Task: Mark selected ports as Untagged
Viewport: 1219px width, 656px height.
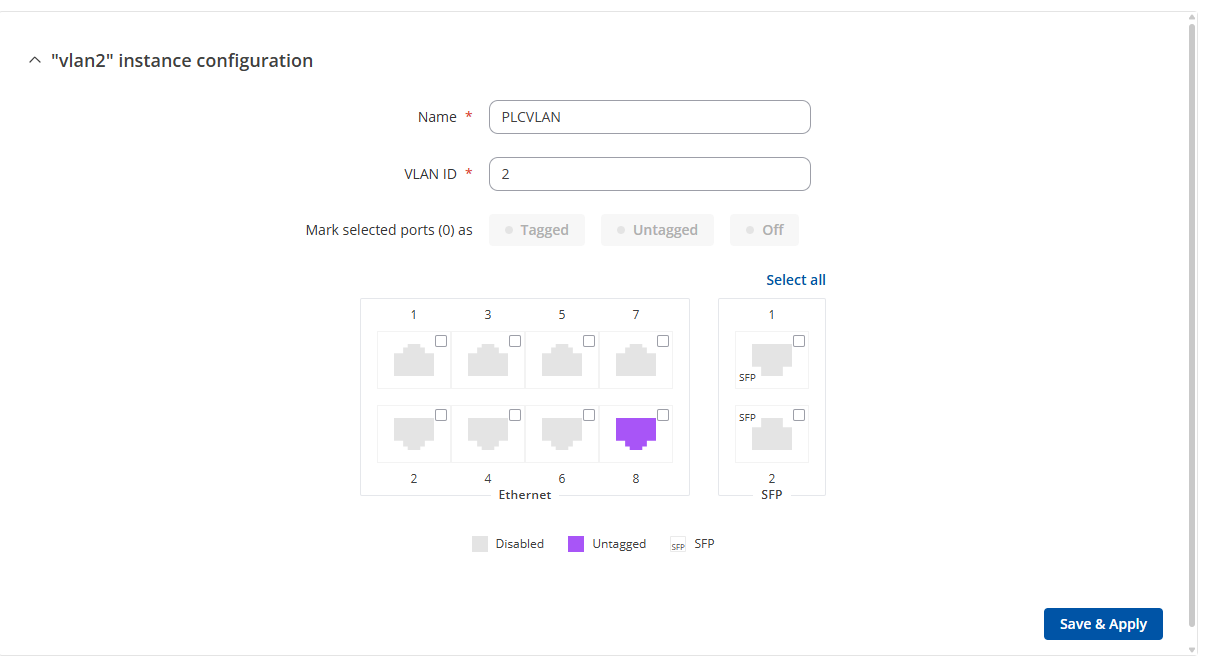Action: pyautogui.click(x=657, y=230)
